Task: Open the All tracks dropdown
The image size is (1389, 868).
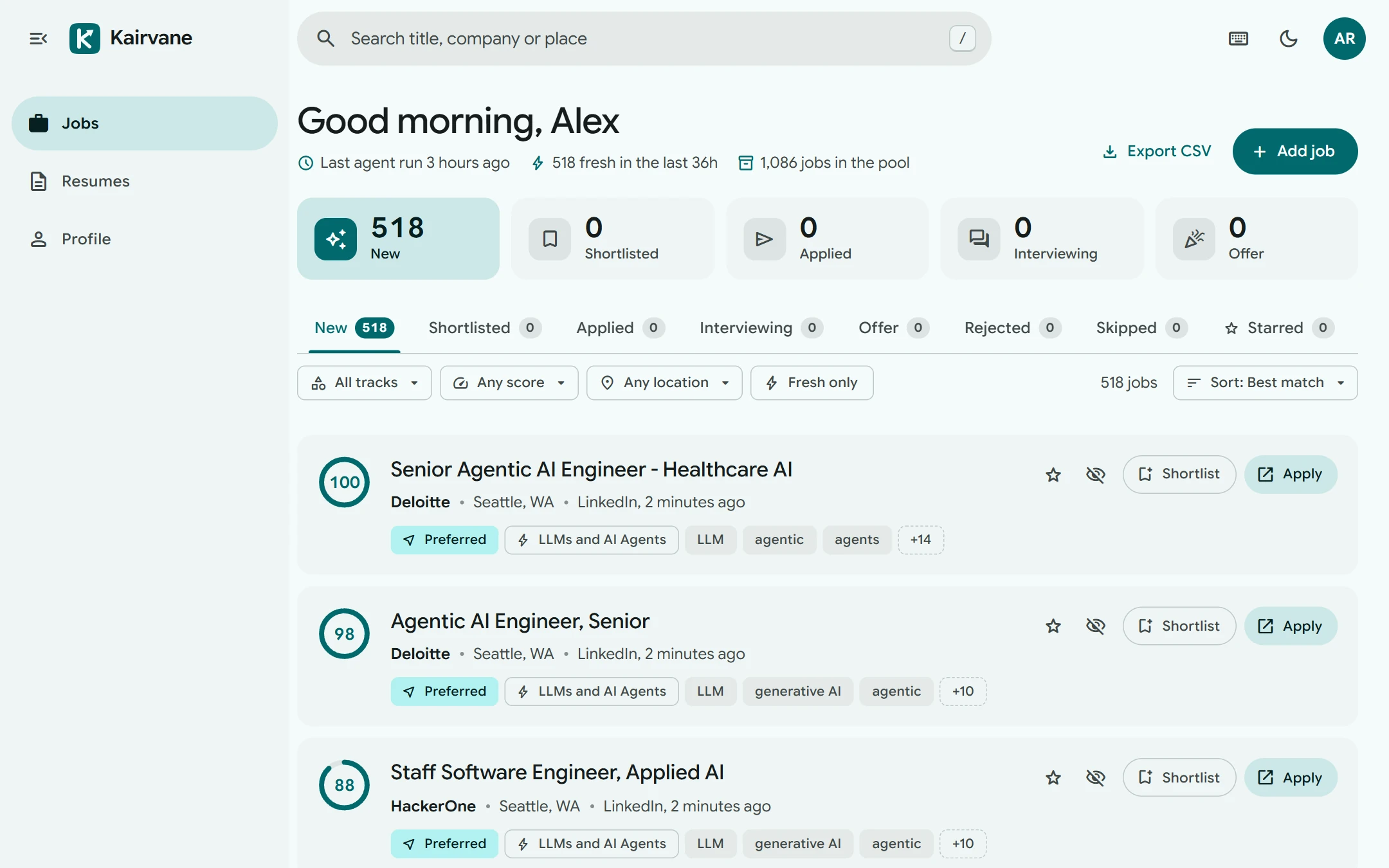Action: [365, 383]
